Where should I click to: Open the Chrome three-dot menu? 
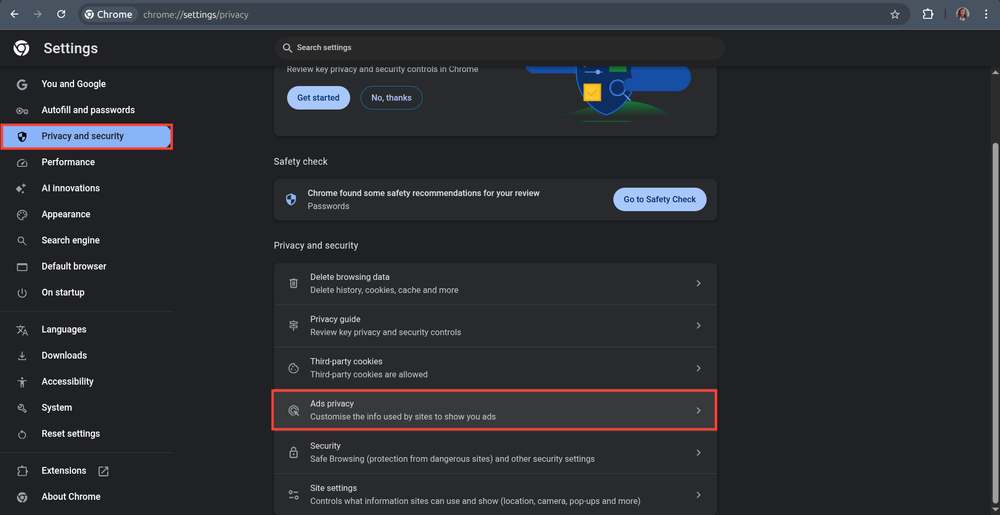tap(986, 15)
